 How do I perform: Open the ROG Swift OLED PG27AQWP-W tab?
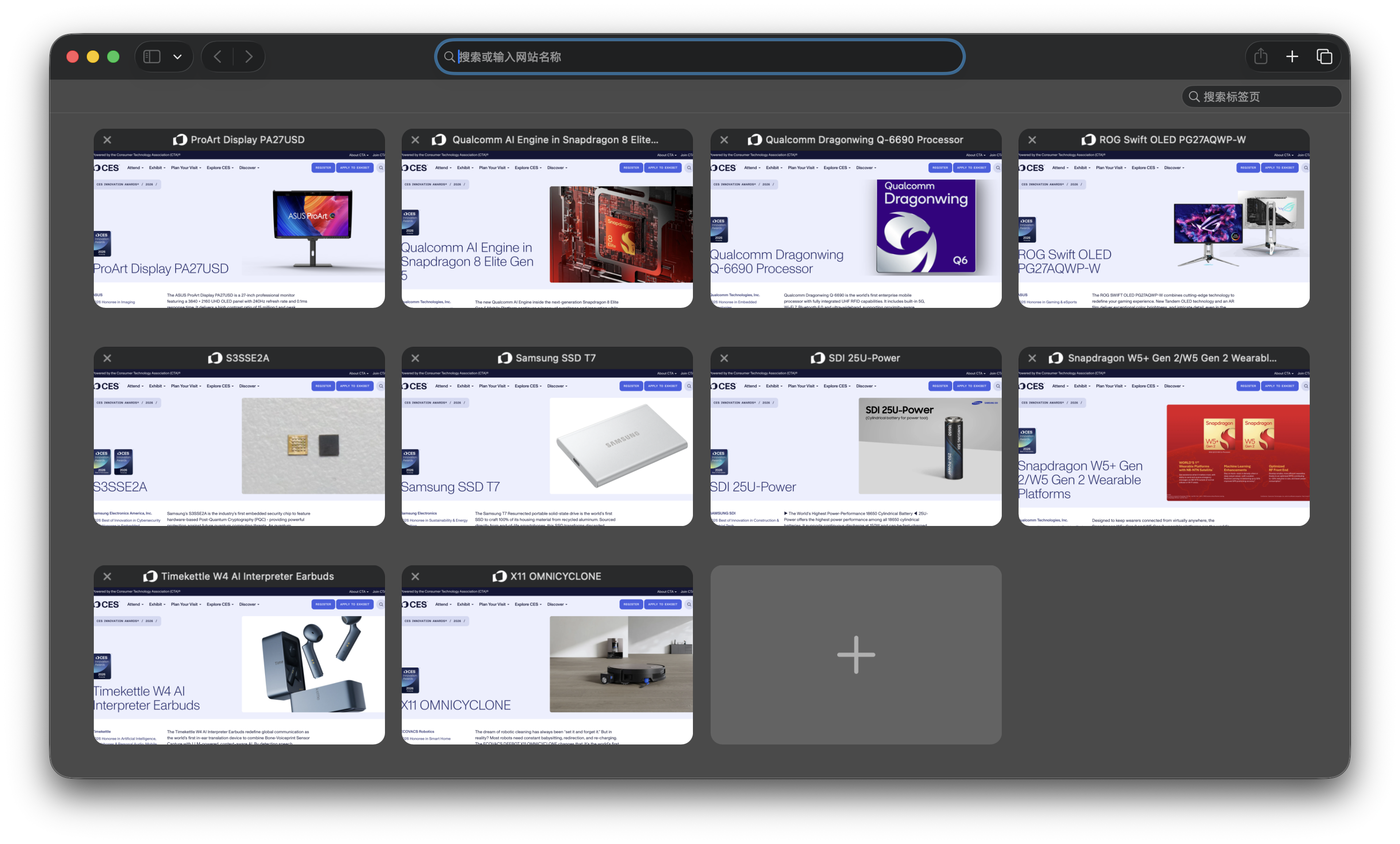1164,227
